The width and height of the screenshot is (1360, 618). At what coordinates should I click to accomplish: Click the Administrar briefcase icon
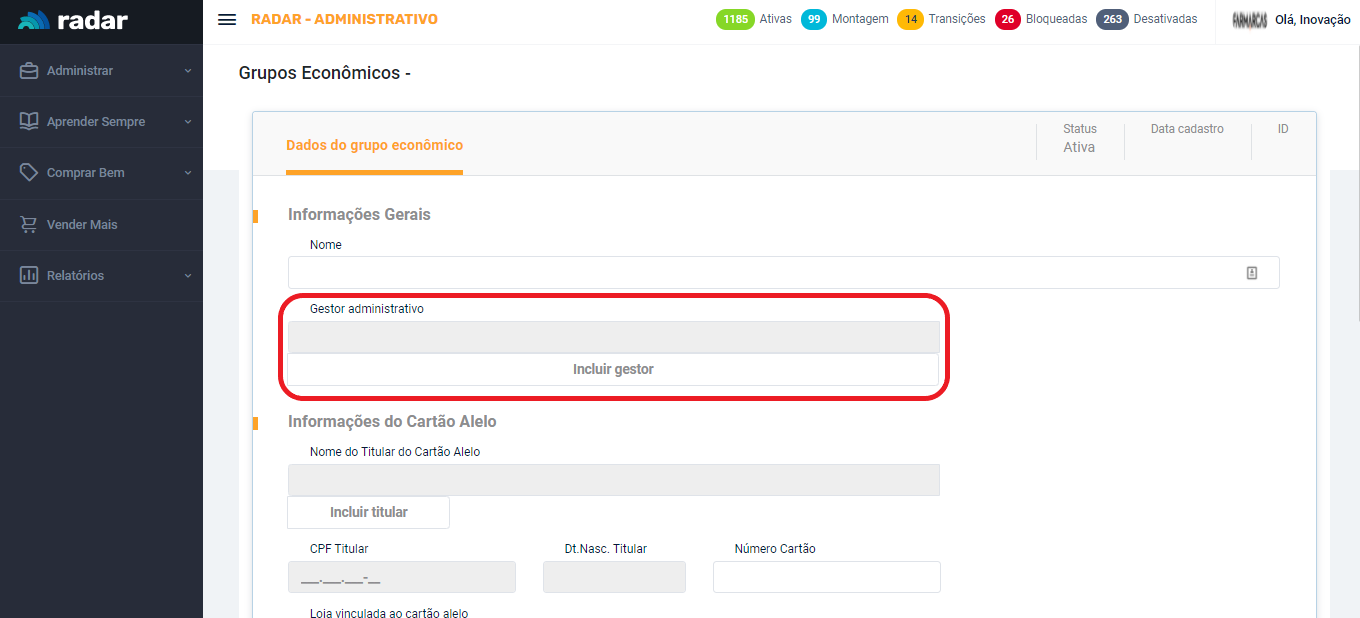coord(29,71)
